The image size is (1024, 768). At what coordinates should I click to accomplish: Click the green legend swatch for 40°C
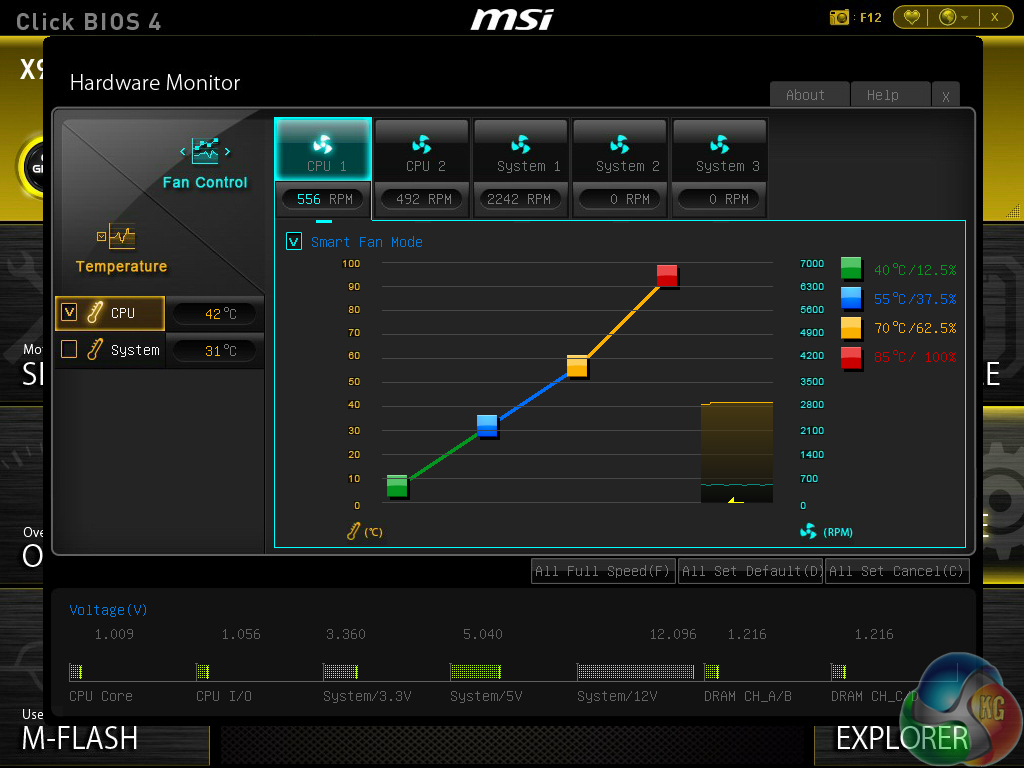pos(851,268)
